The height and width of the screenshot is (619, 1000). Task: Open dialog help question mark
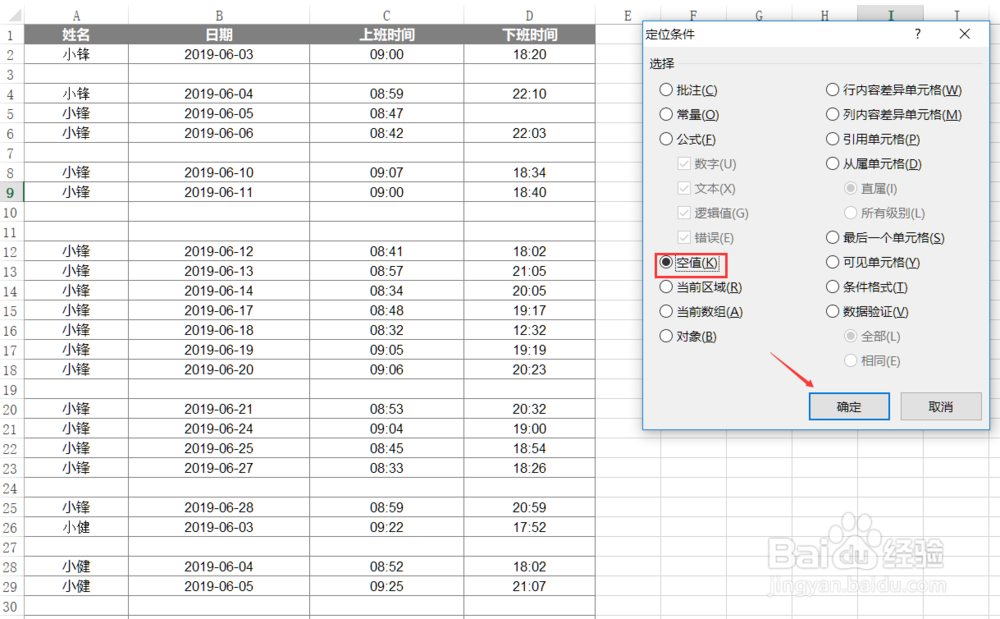click(918, 34)
